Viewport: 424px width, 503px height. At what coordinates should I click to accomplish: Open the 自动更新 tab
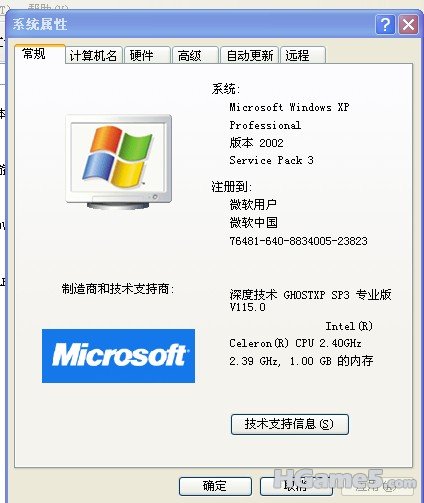tap(249, 55)
